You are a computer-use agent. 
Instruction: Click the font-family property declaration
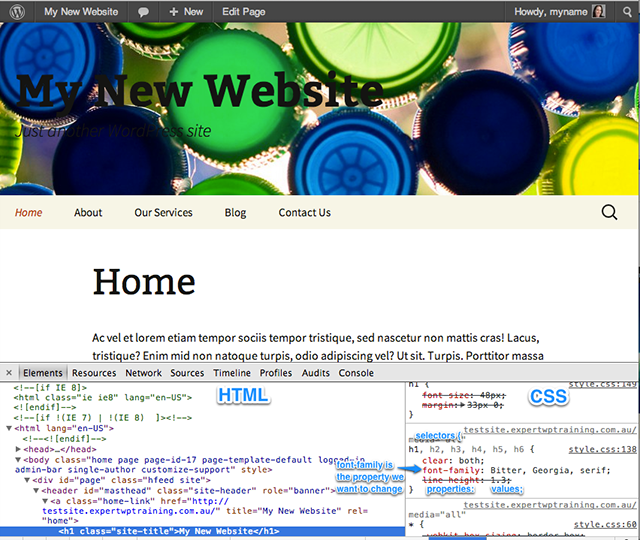[x=516, y=470]
